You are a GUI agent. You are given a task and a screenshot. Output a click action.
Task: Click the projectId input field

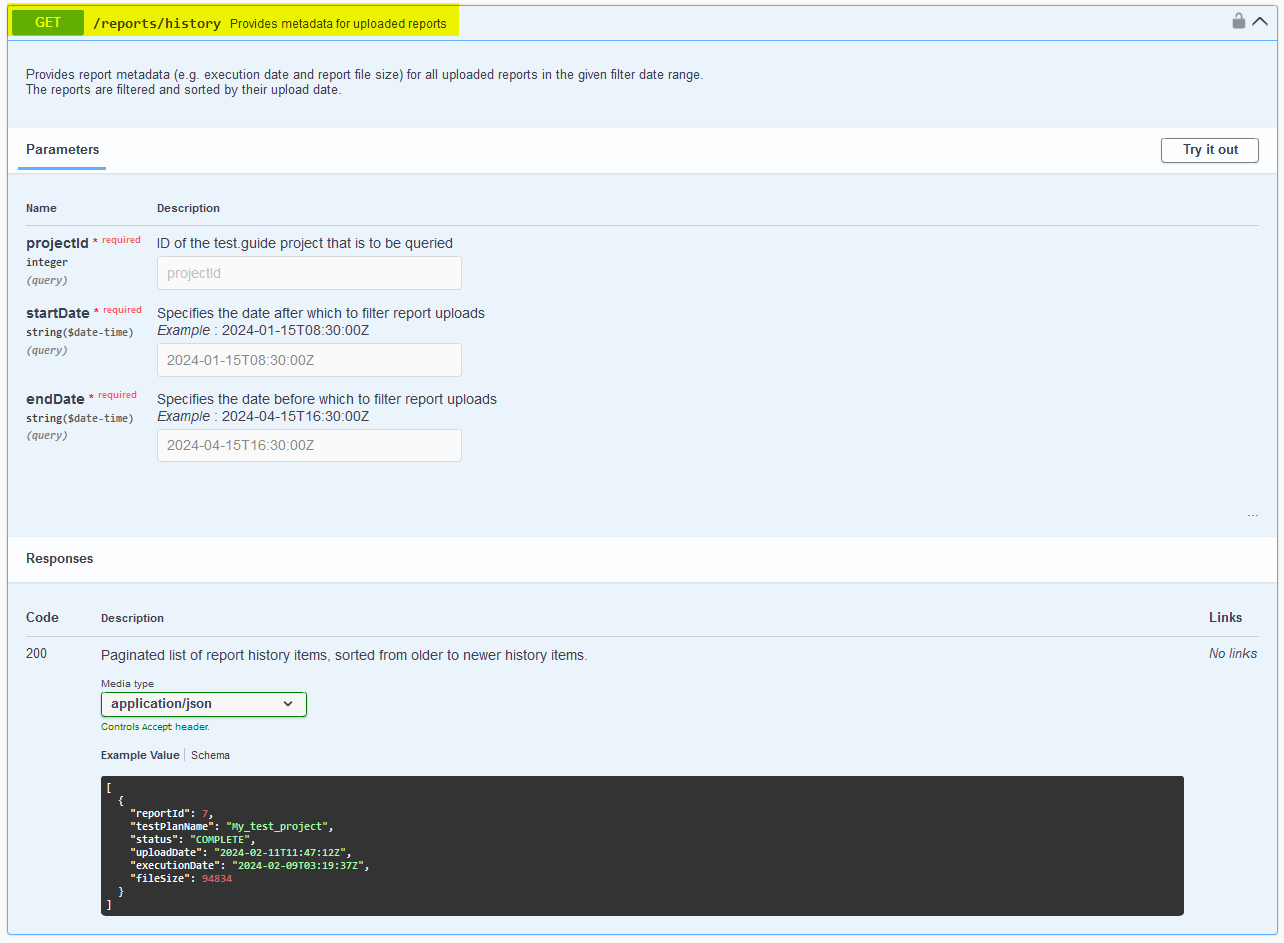coord(309,273)
